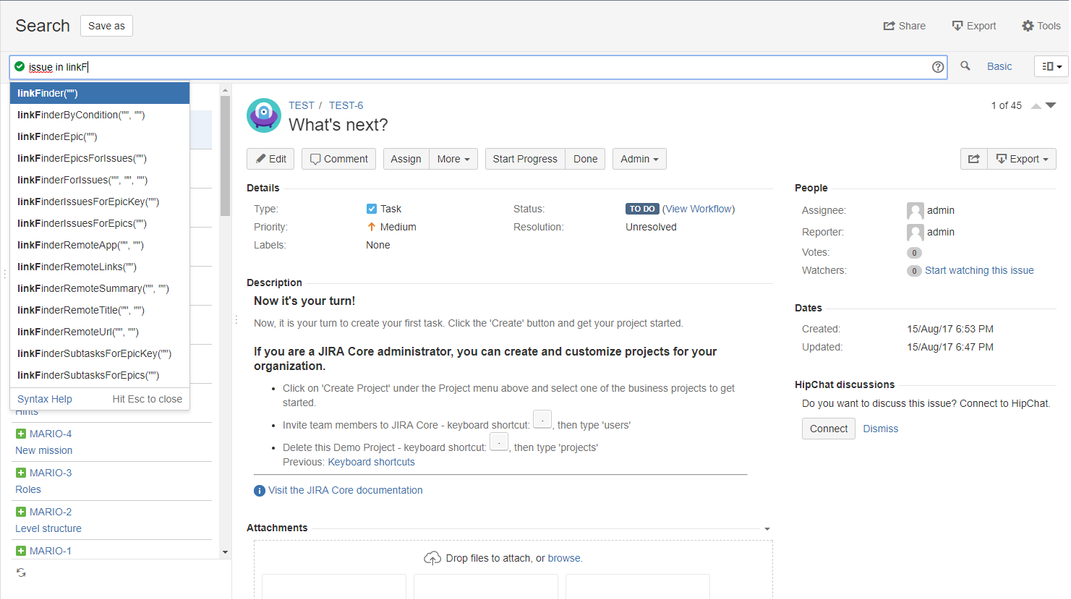The height and width of the screenshot is (599, 1071).
Task: Open the layout switcher dropdown
Action: (1051, 66)
